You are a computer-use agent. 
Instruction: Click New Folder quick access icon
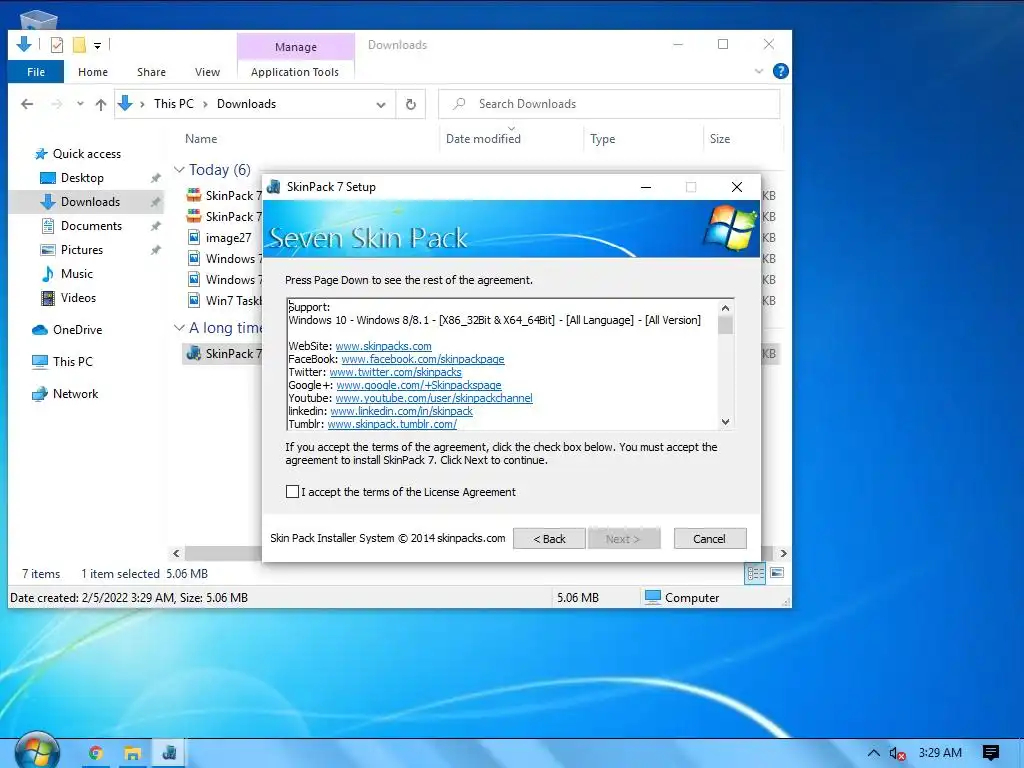point(79,45)
